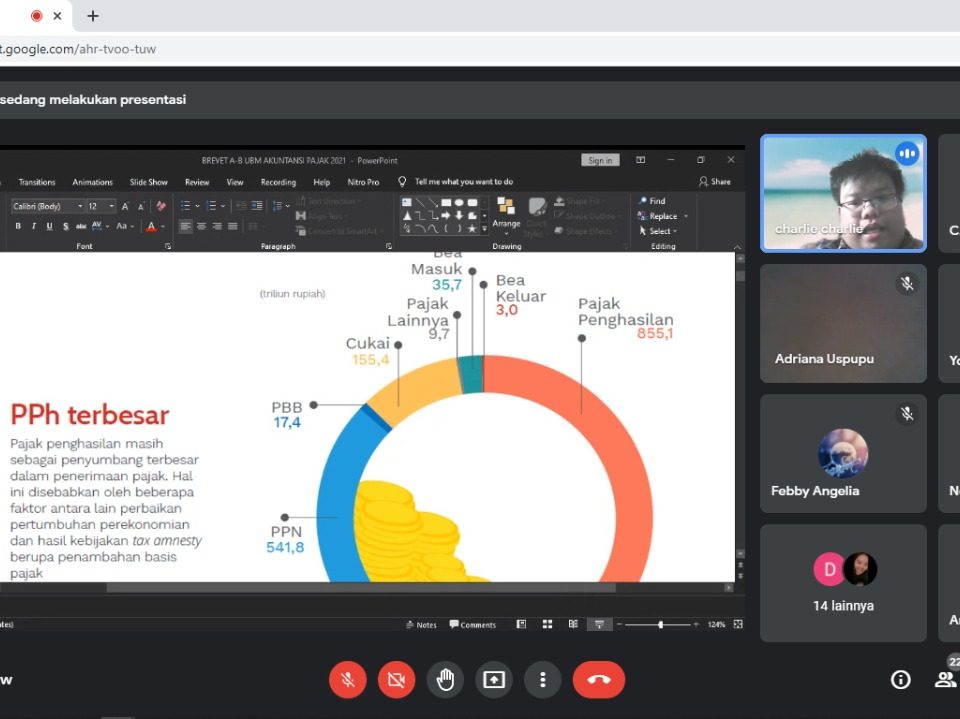Expand bullets list dropdown
960x719 pixels.
pos(198,206)
